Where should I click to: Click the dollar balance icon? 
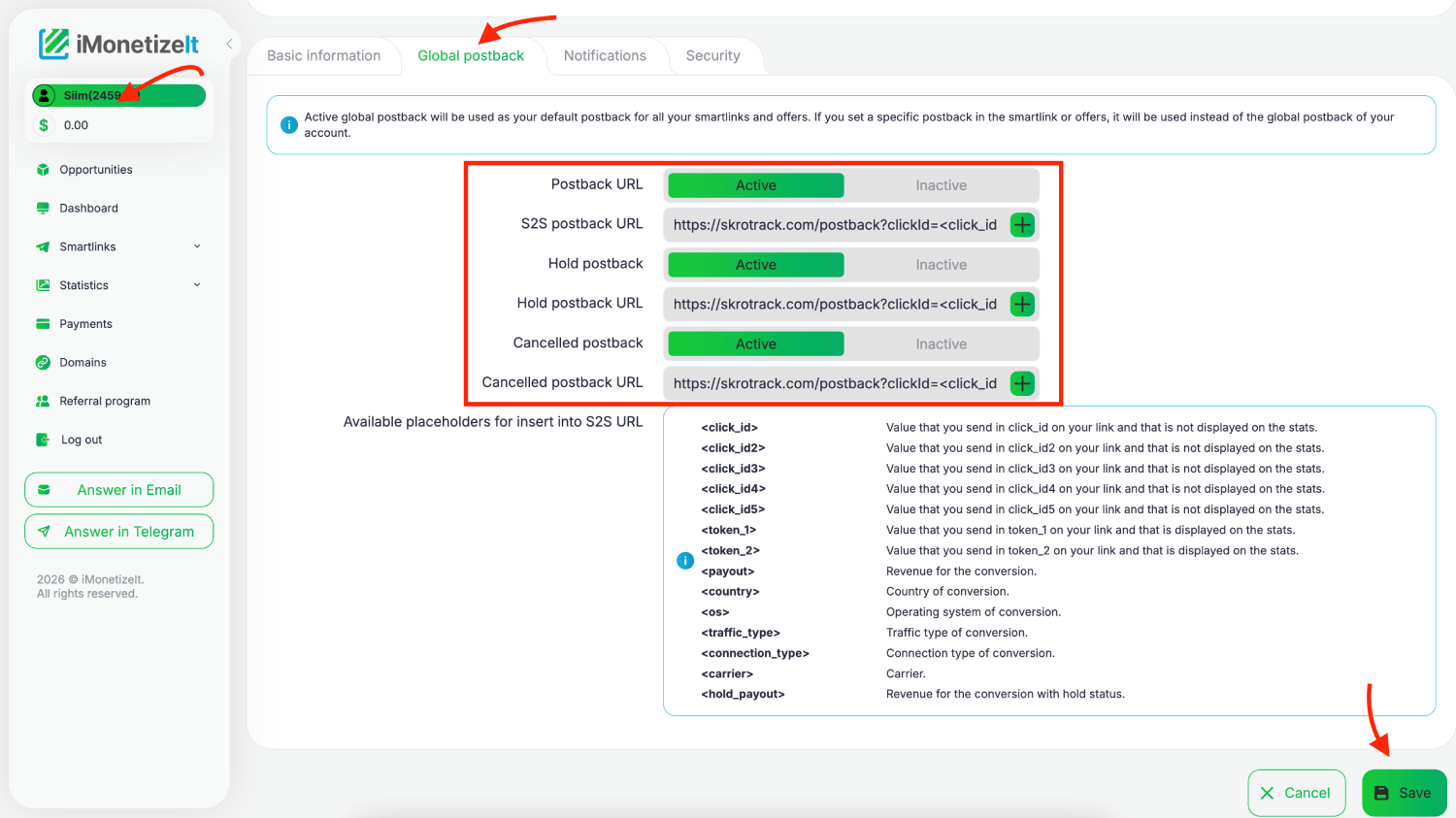click(44, 125)
